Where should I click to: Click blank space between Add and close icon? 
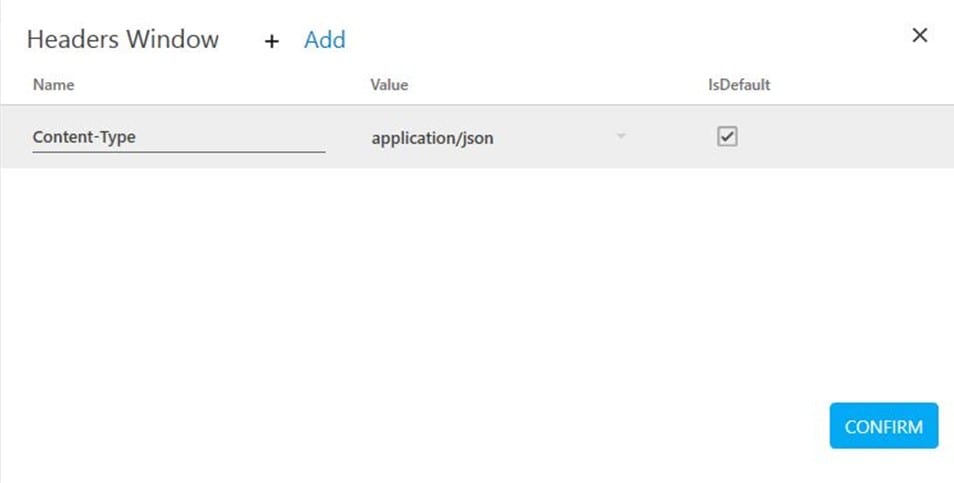click(x=620, y=40)
